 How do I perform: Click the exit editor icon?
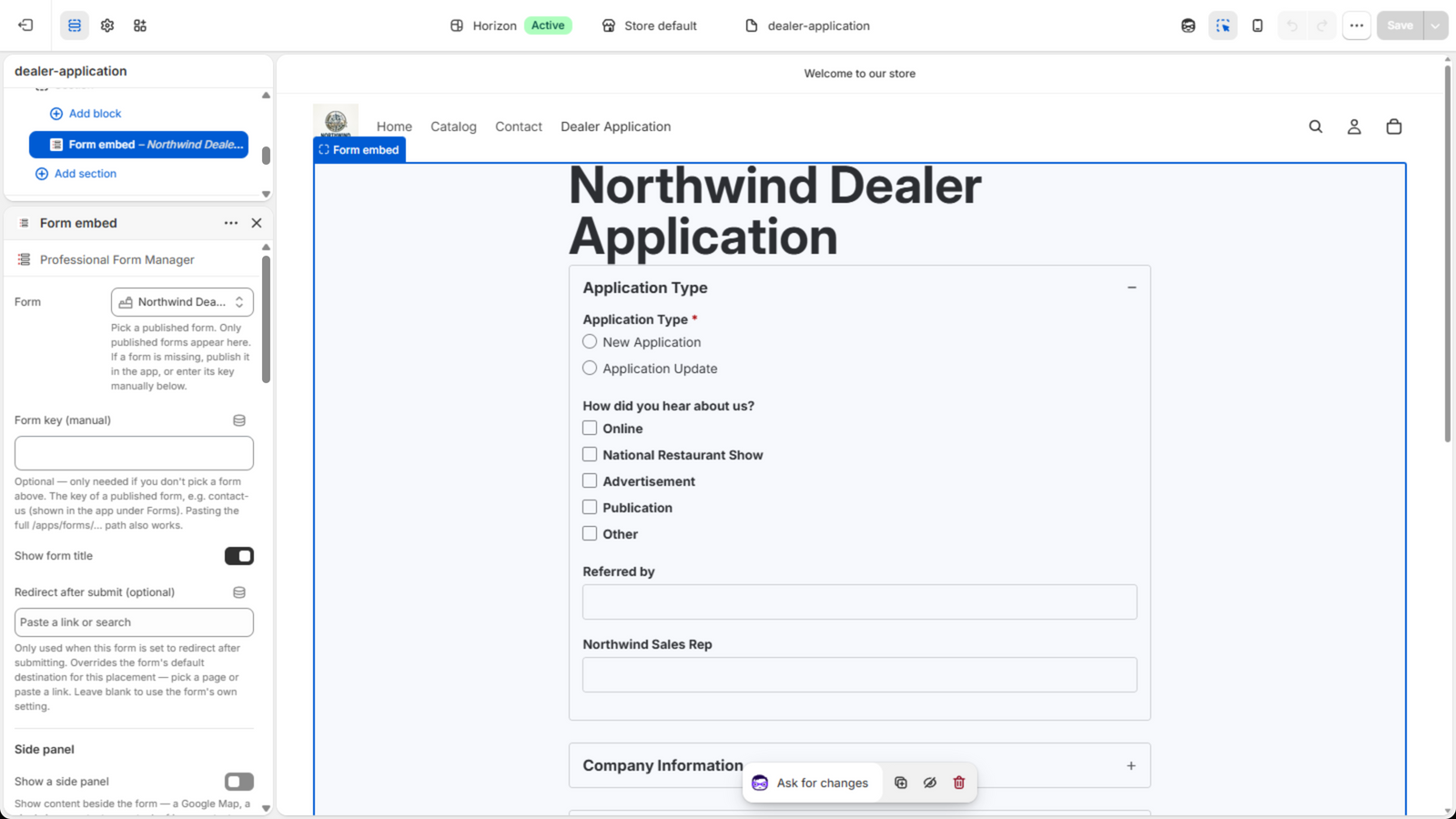click(25, 25)
